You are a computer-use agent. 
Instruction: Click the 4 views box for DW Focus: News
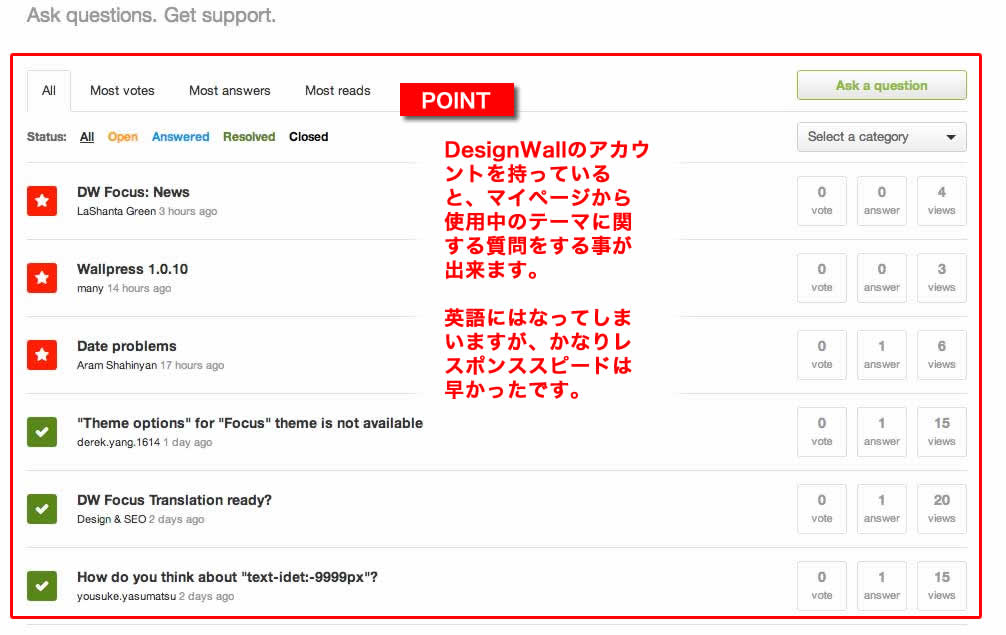(x=942, y=201)
